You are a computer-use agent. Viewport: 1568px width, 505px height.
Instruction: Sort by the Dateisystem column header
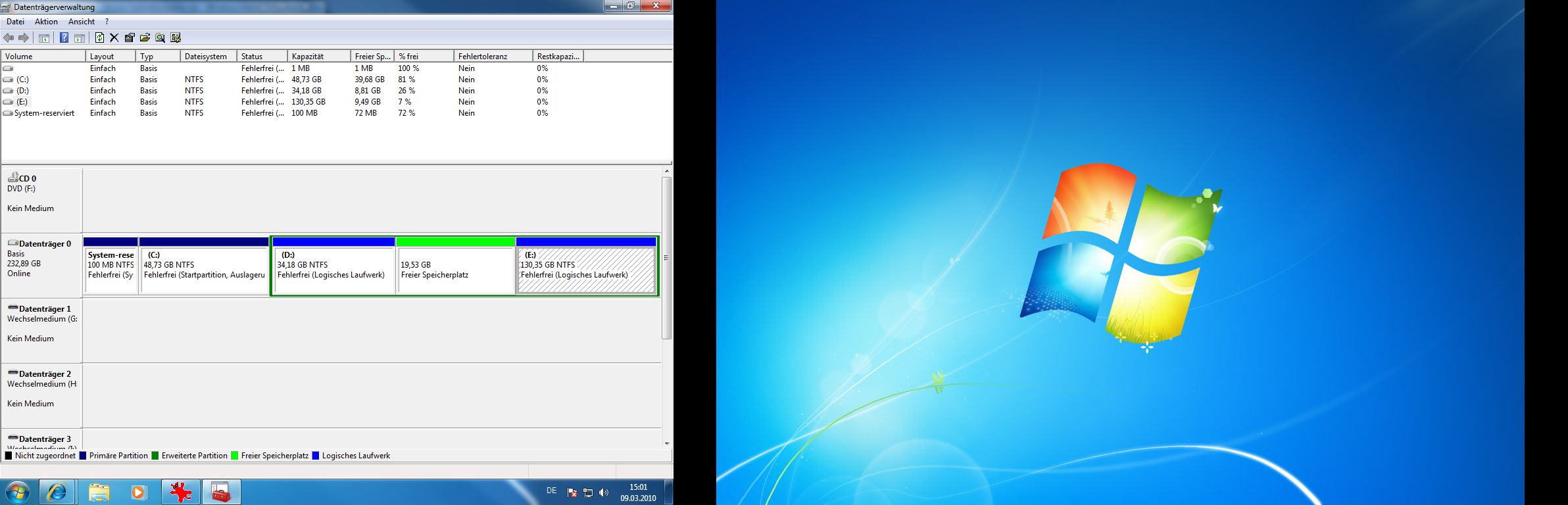pos(208,57)
